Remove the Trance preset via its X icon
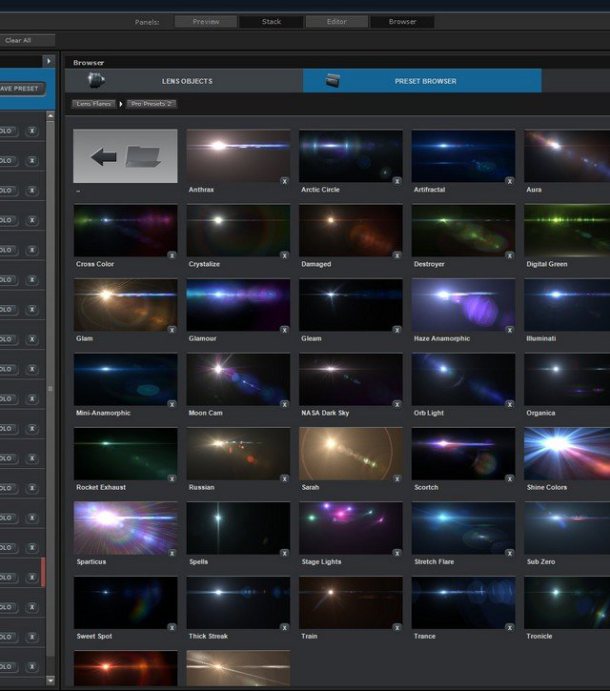The width and height of the screenshot is (610, 691). pos(510,628)
